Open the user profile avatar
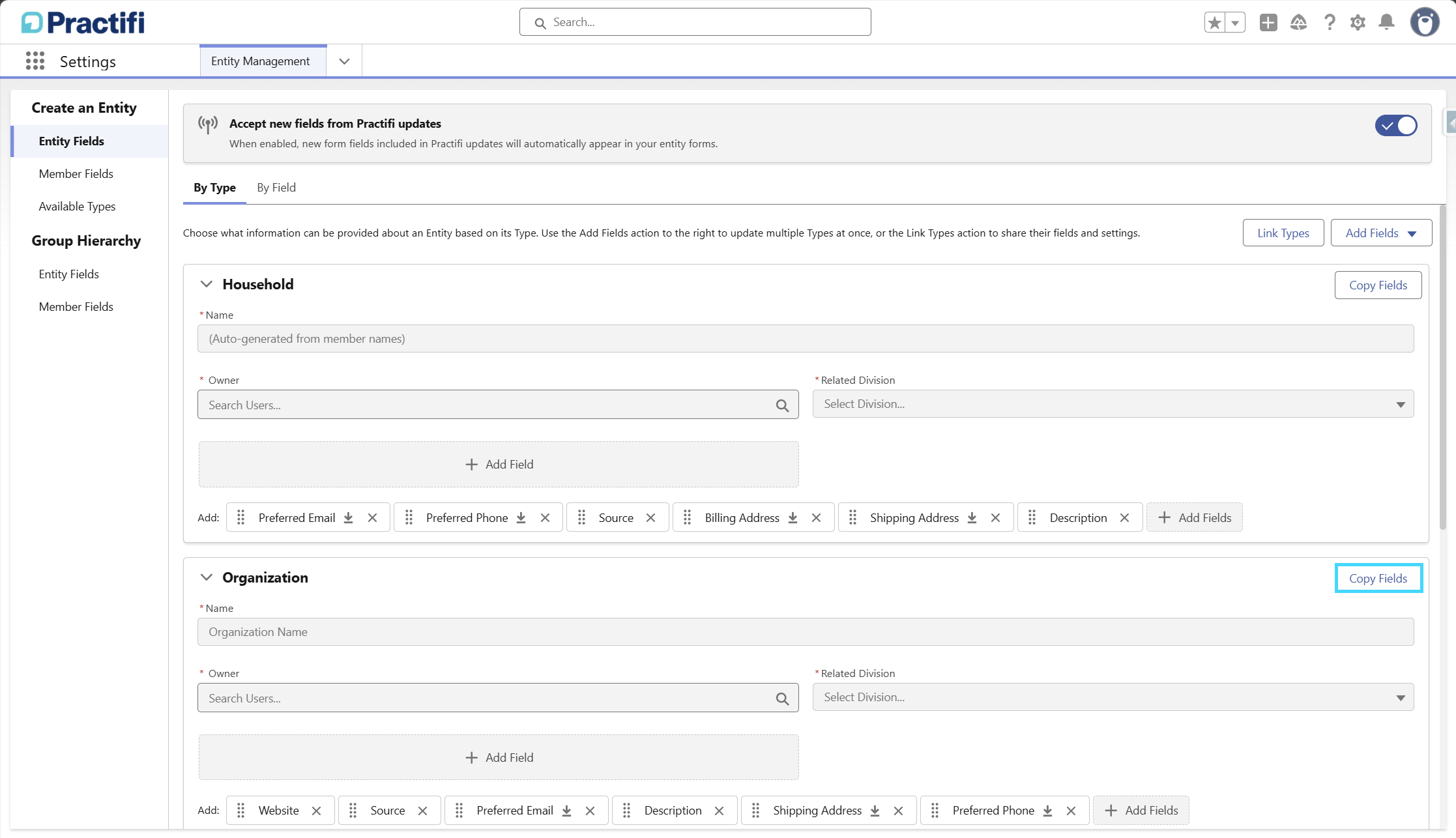Image resolution: width=1456 pixels, height=838 pixels. pos(1425,22)
